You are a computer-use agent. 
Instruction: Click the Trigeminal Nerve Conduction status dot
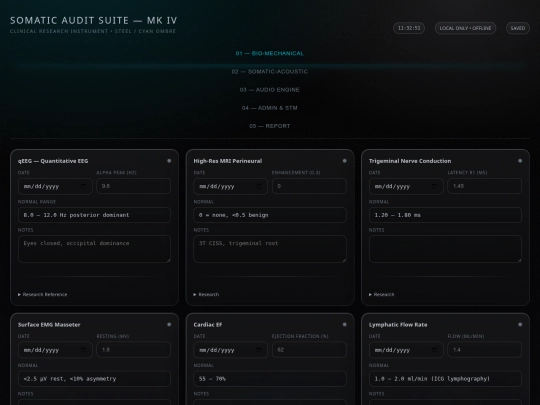[x=520, y=161]
